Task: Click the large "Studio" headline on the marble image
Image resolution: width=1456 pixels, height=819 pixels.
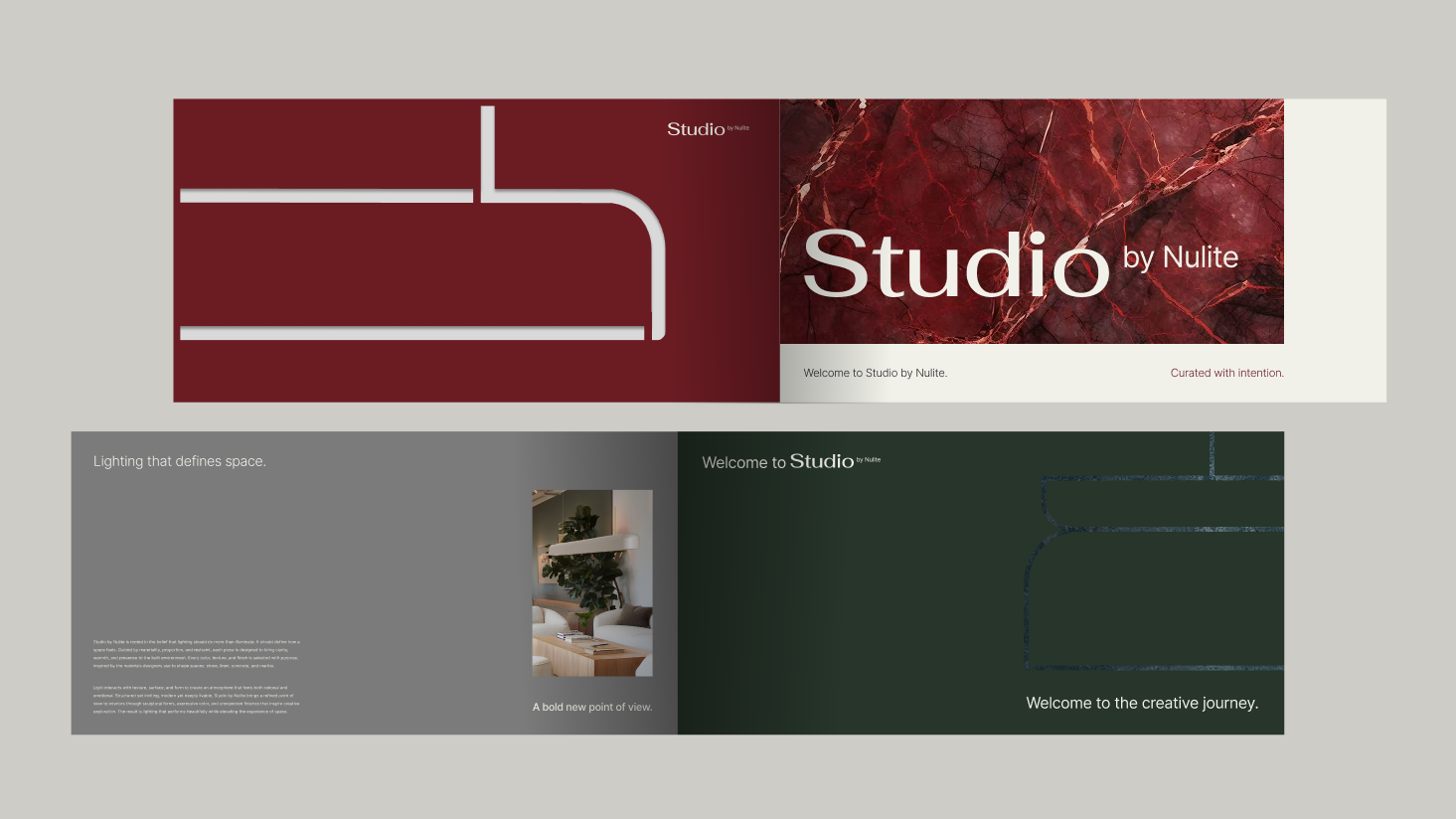Action: (955, 264)
